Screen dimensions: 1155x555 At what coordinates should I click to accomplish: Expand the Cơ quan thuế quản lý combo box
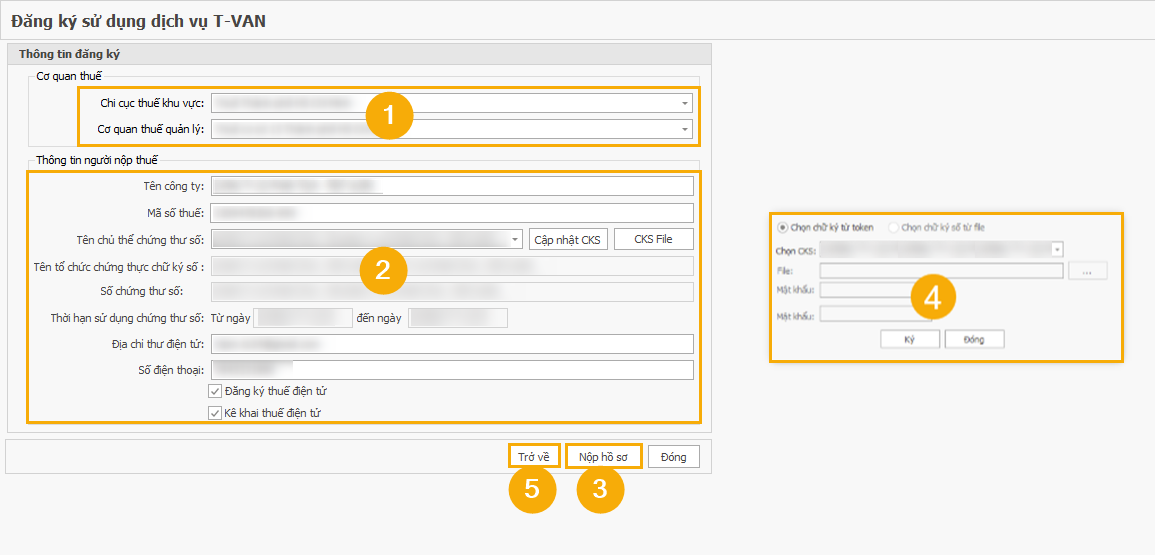[685, 130]
